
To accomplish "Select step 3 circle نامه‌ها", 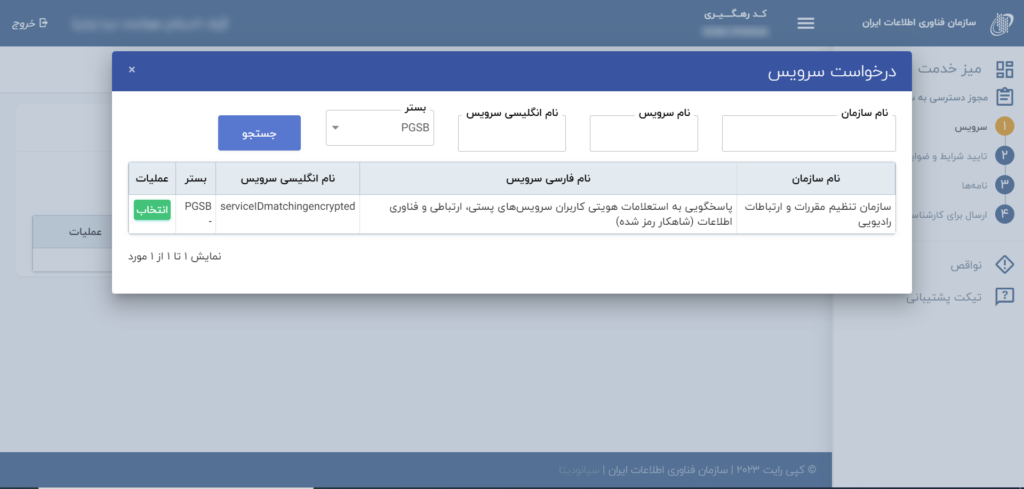I will 1005,184.
